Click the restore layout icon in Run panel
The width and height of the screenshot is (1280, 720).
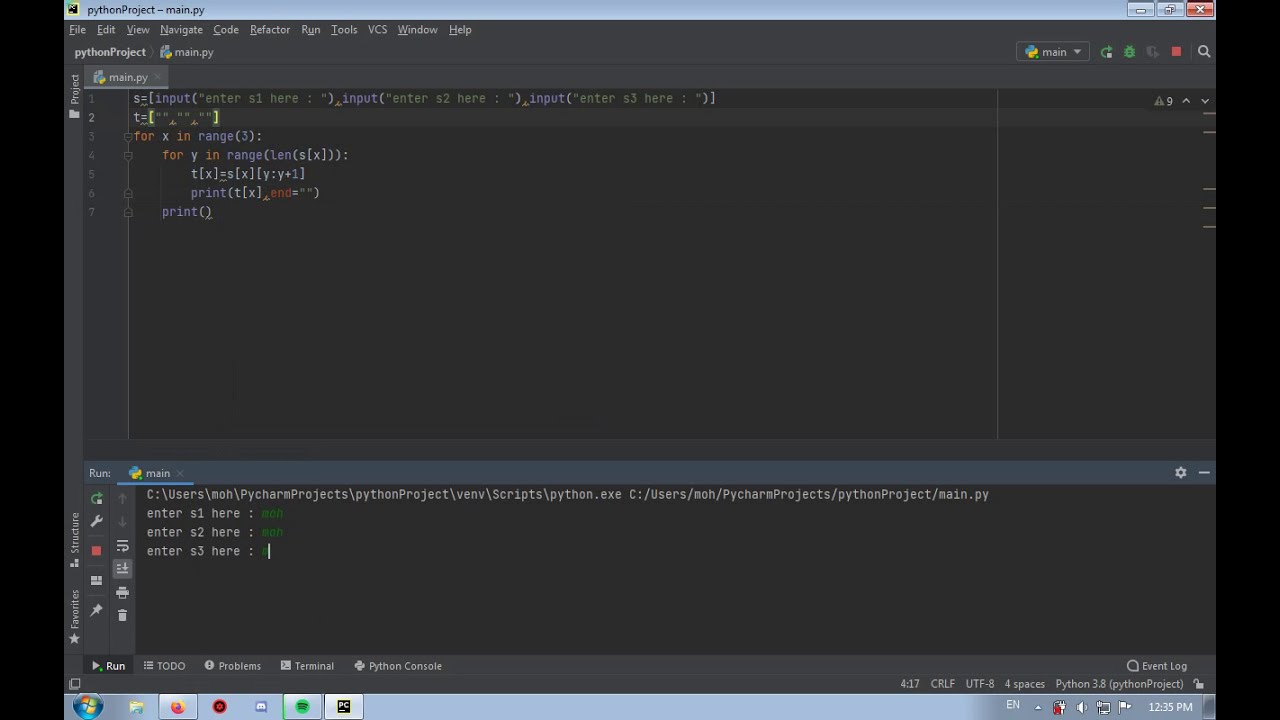point(96,580)
